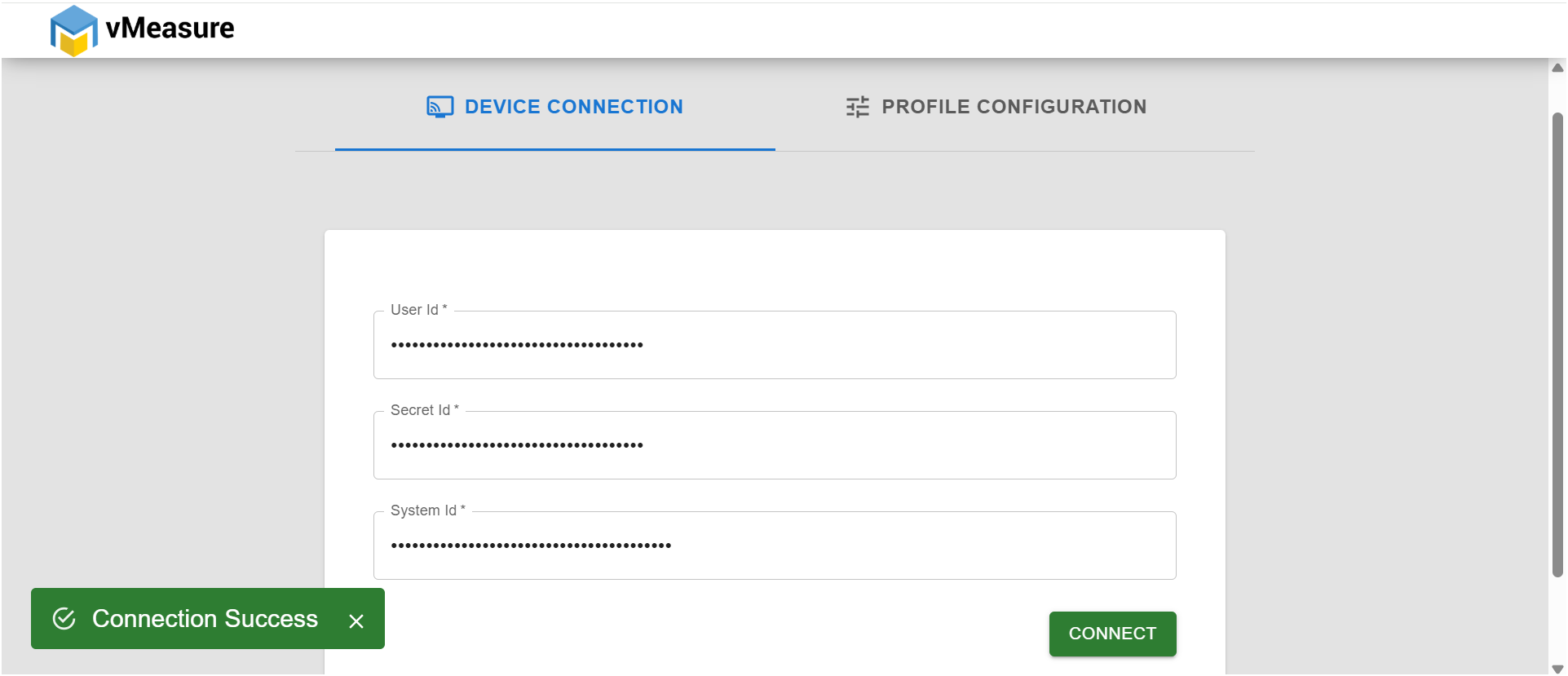
Task: Click the scrollbar up arrow
Action: [x=1557, y=68]
